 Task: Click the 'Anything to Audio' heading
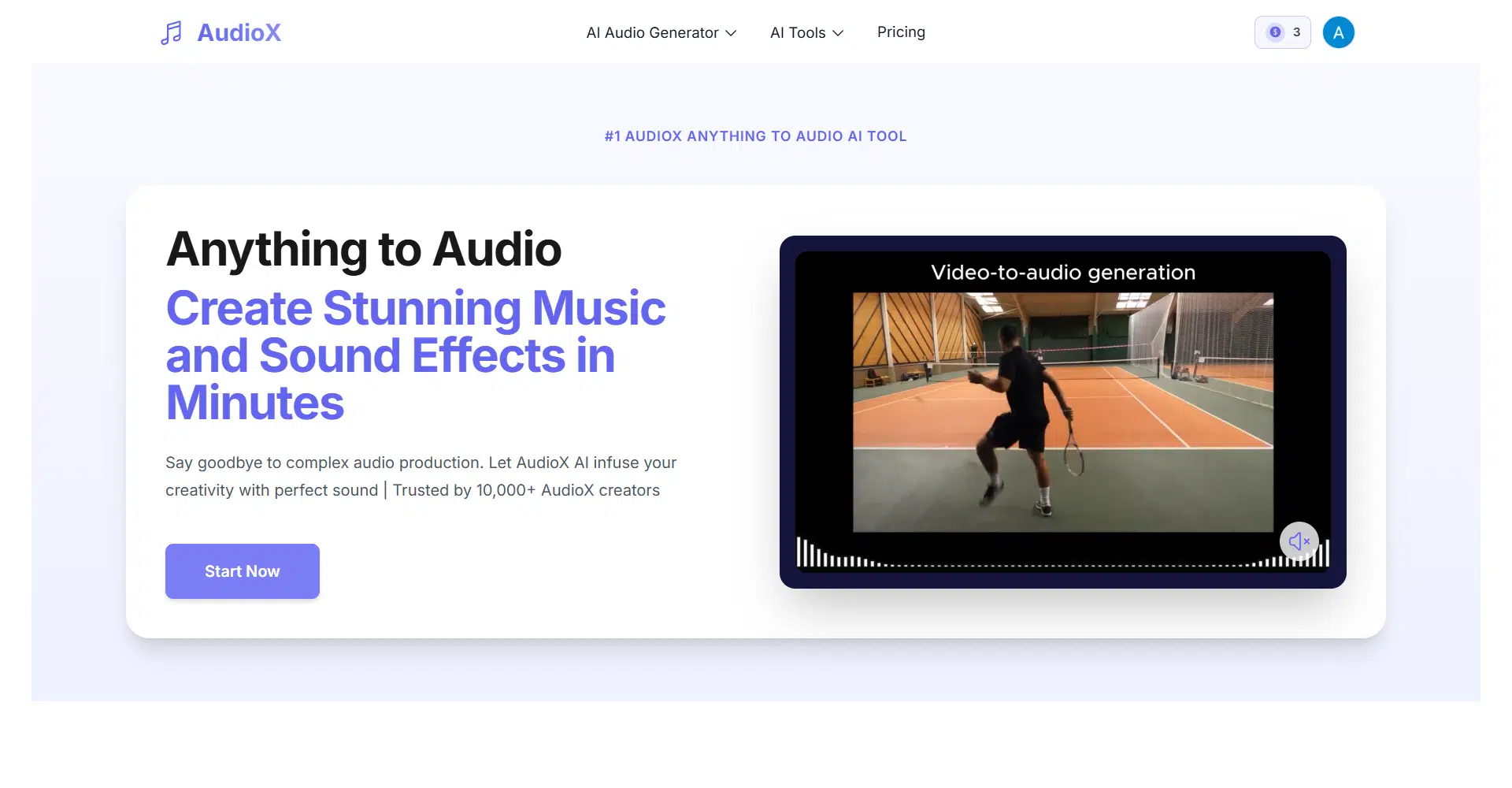[363, 249]
